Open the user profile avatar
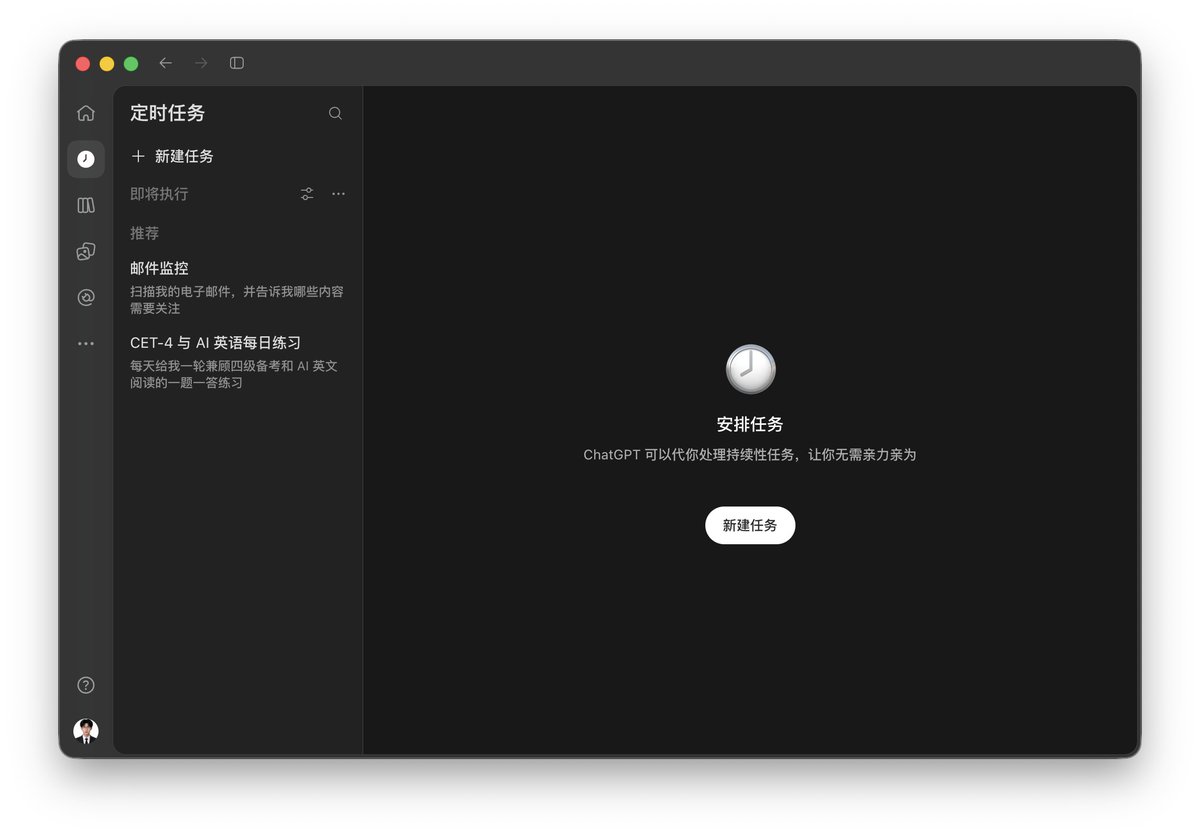The width and height of the screenshot is (1200, 836). 86,731
